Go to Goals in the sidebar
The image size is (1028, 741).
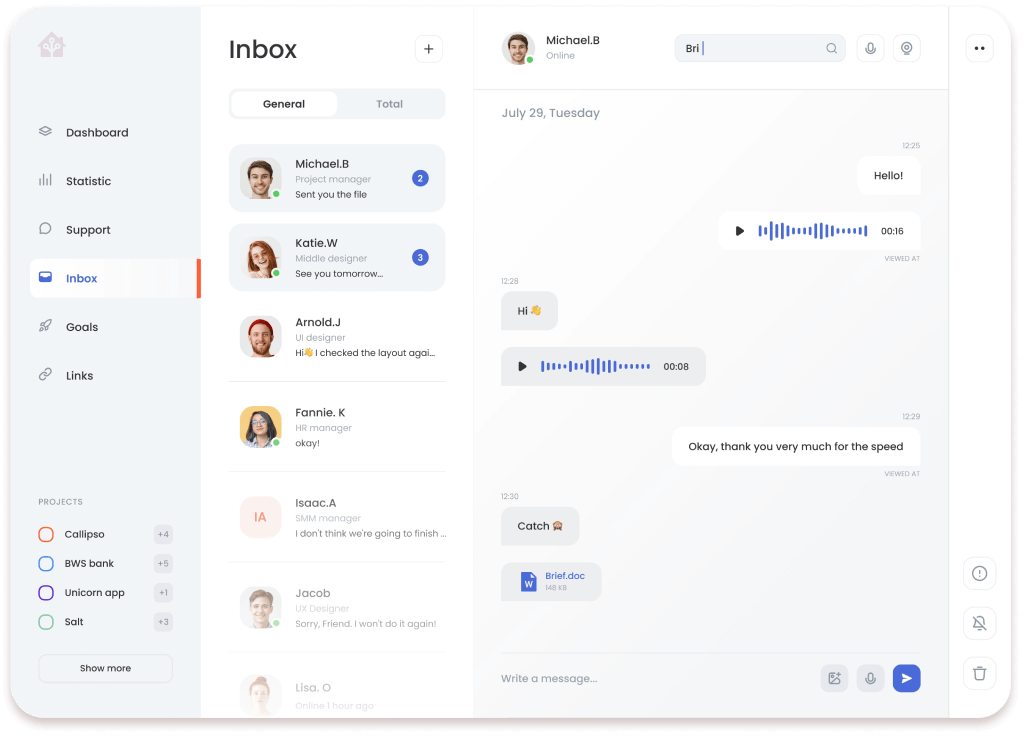[81, 327]
